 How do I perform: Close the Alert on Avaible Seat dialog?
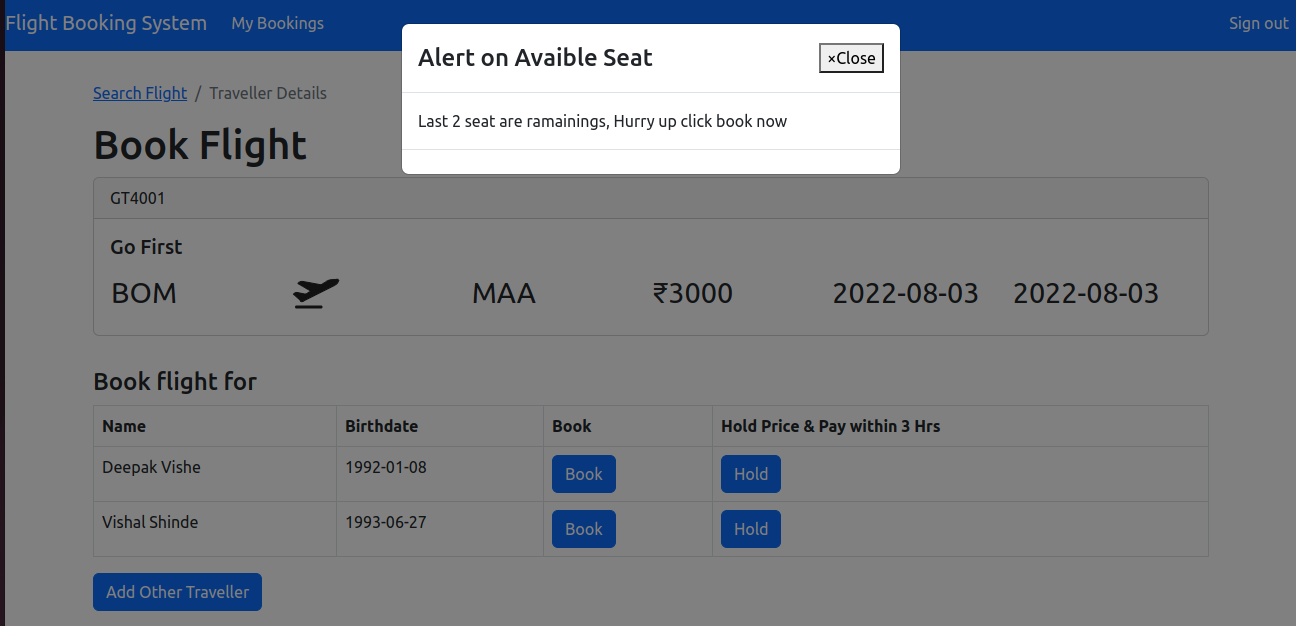[x=851, y=58]
